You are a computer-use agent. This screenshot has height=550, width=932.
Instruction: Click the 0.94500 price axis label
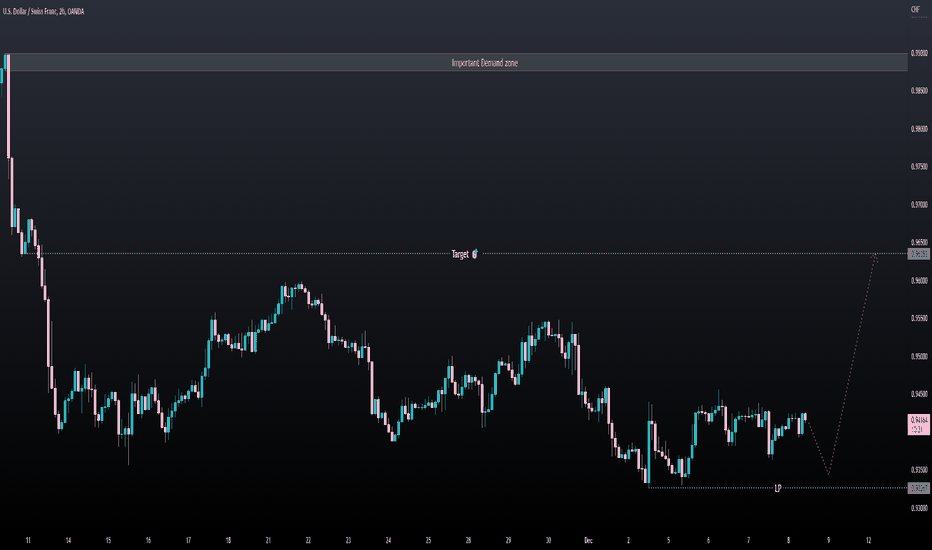(x=919, y=394)
